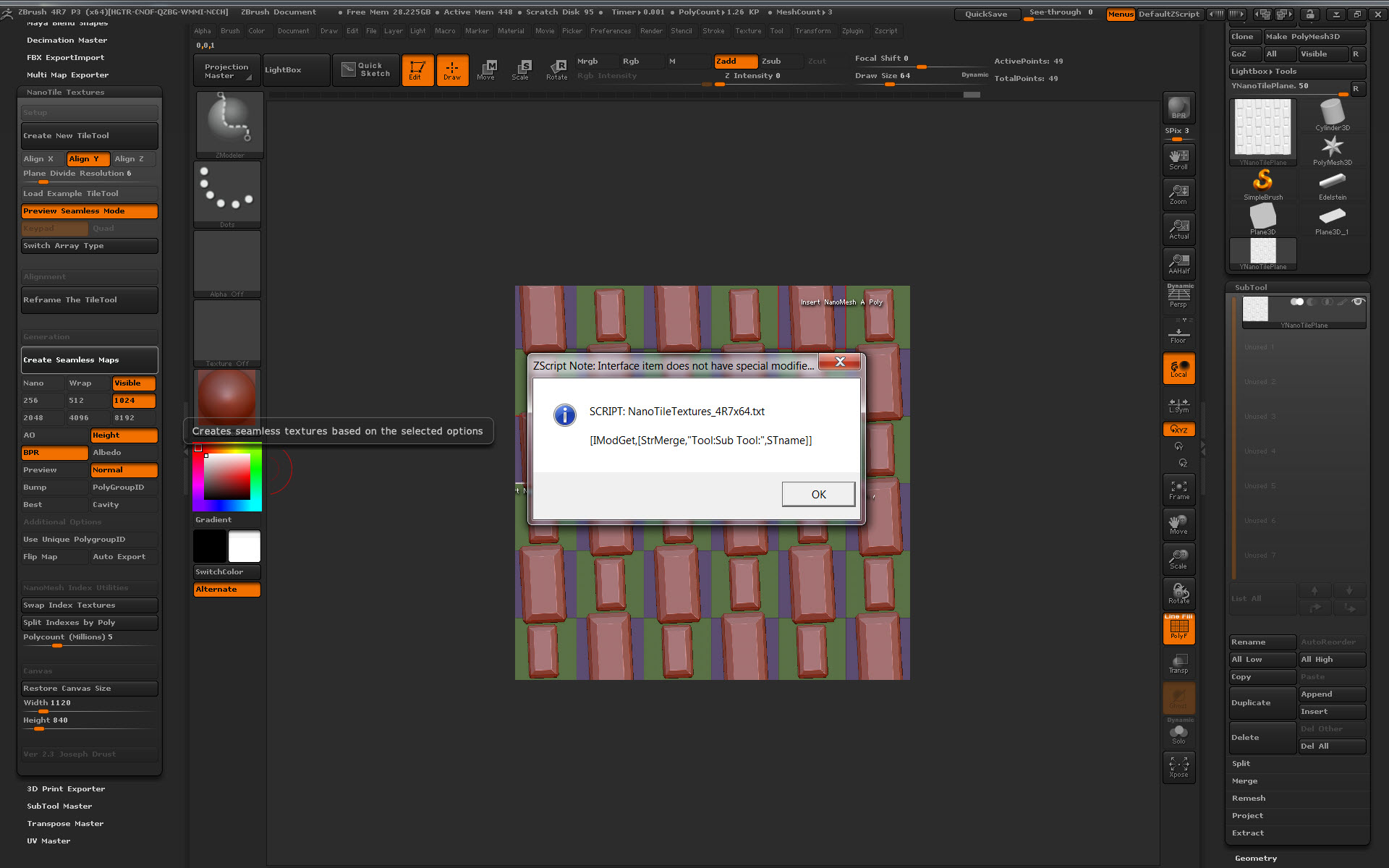The width and height of the screenshot is (1389, 868).
Task: Expand the SubTool Master section
Action: [59, 807]
